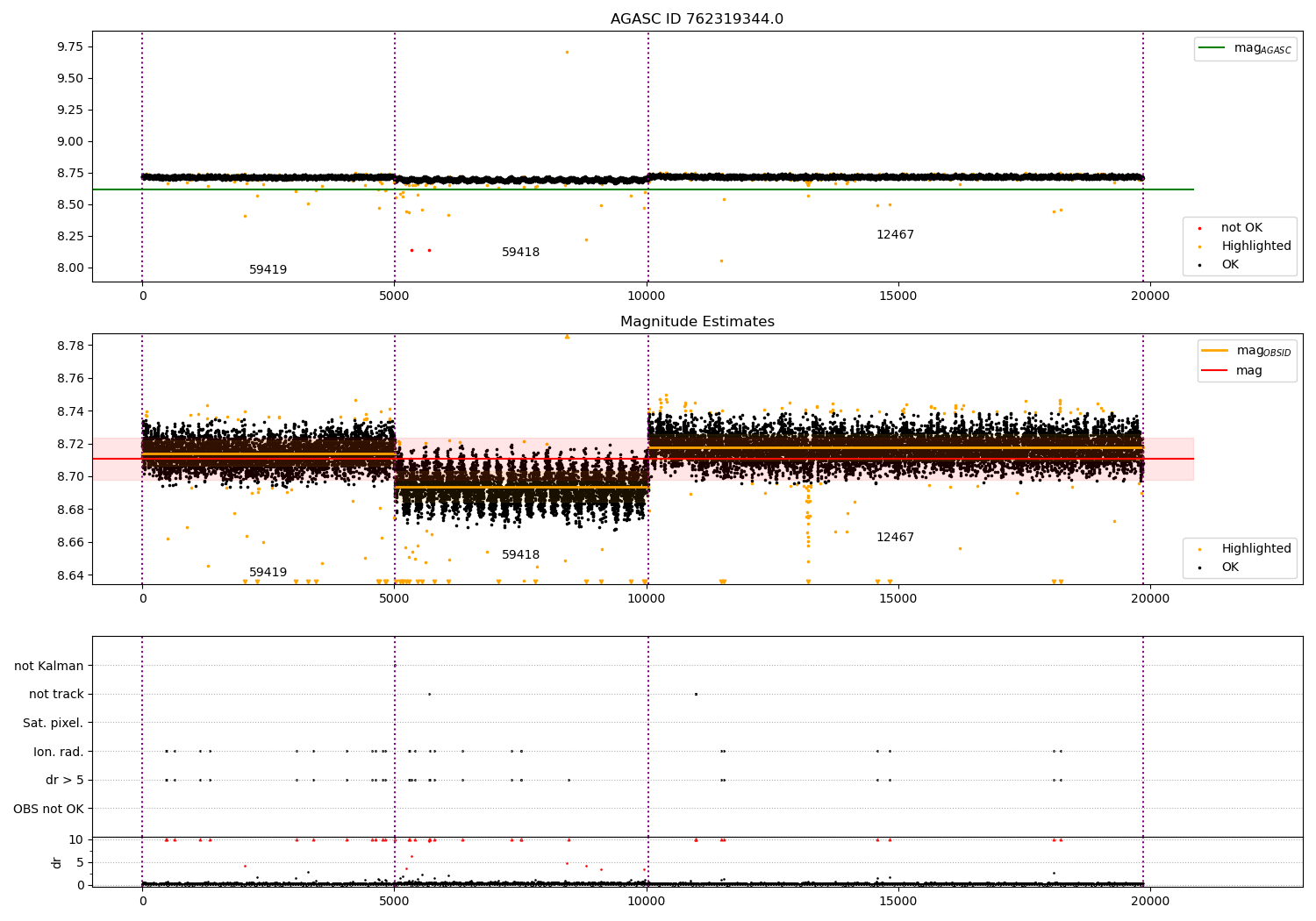Click the 10000 x-tick under Magnitude Estimates plot
Screen dimensions: 1316x921
(x=647, y=598)
